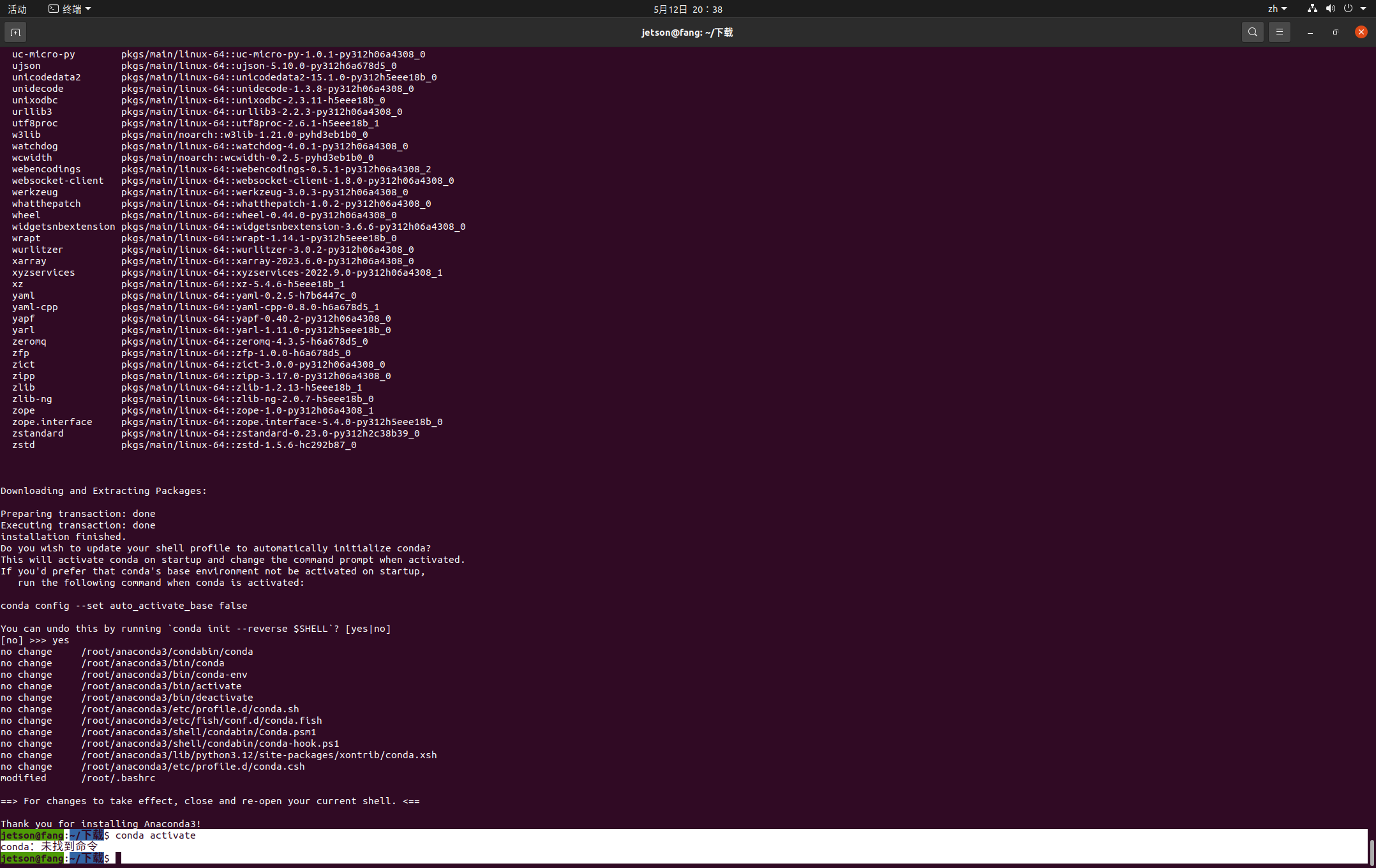Screen dimensions: 1376x868
Task: Click the 'conda activate' command text
Action: (155, 835)
